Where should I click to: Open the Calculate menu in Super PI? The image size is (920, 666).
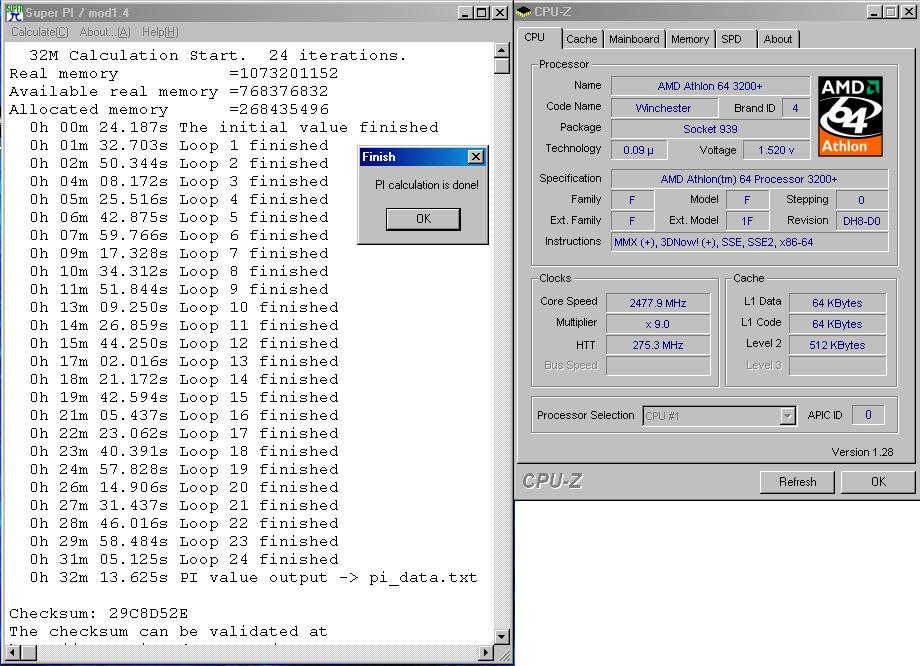pos(40,32)
